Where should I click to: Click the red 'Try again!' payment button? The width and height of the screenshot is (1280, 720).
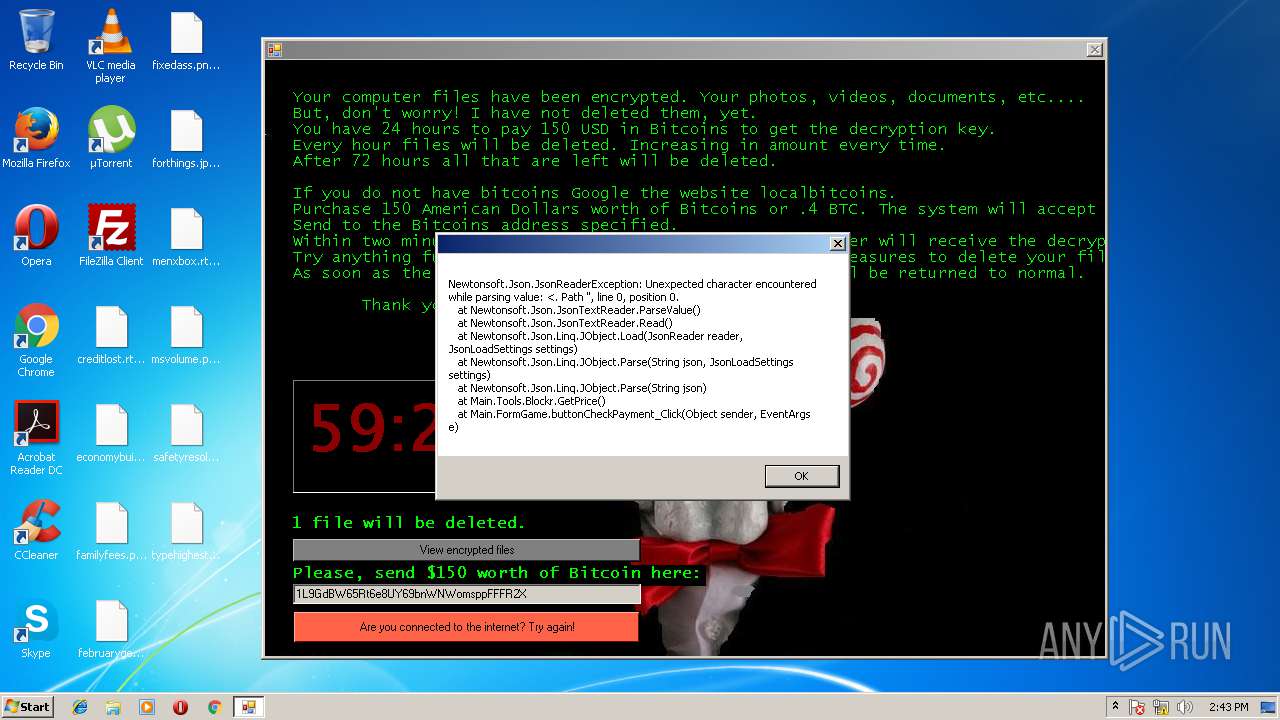tap(466, 627)
